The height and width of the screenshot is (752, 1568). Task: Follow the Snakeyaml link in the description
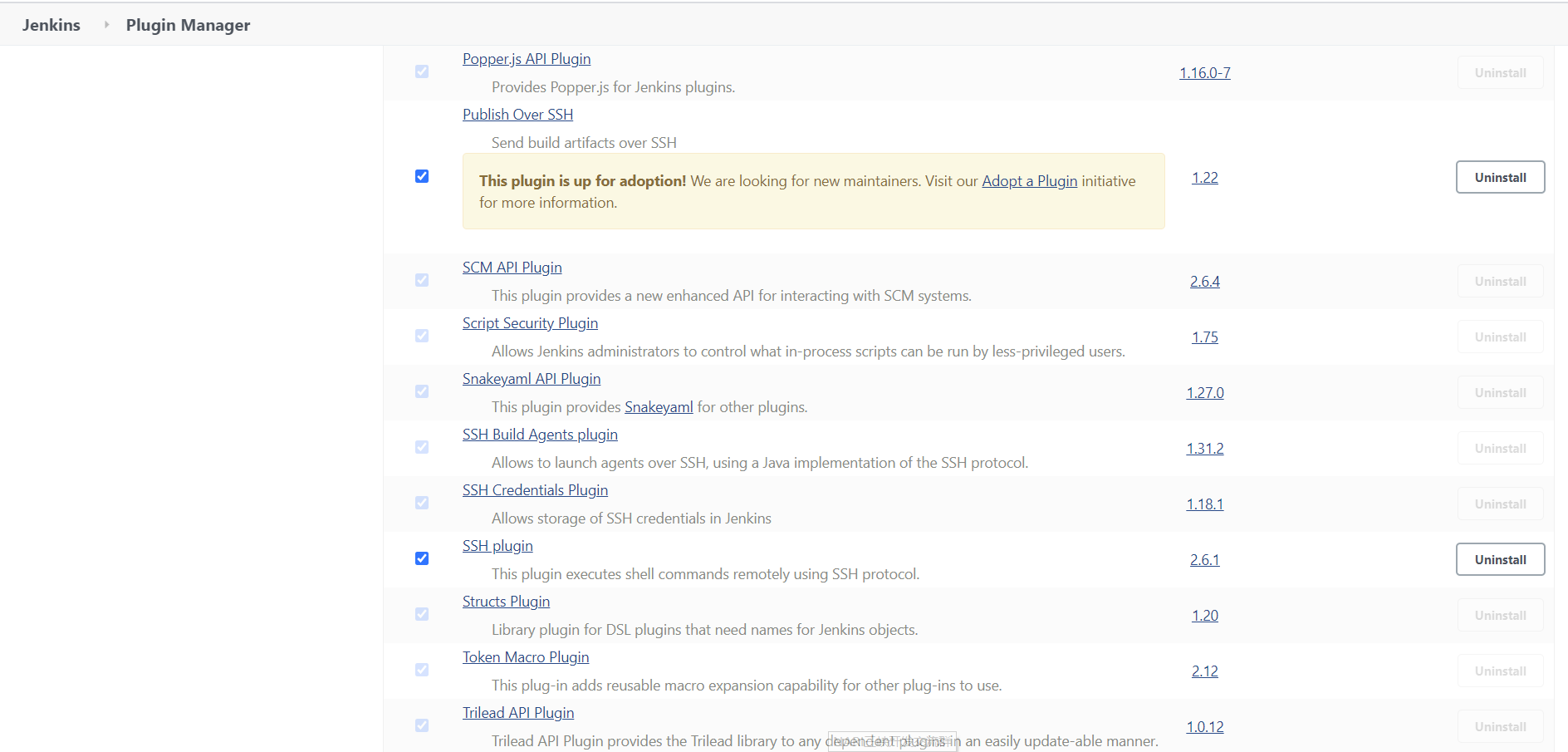point(659,407)
